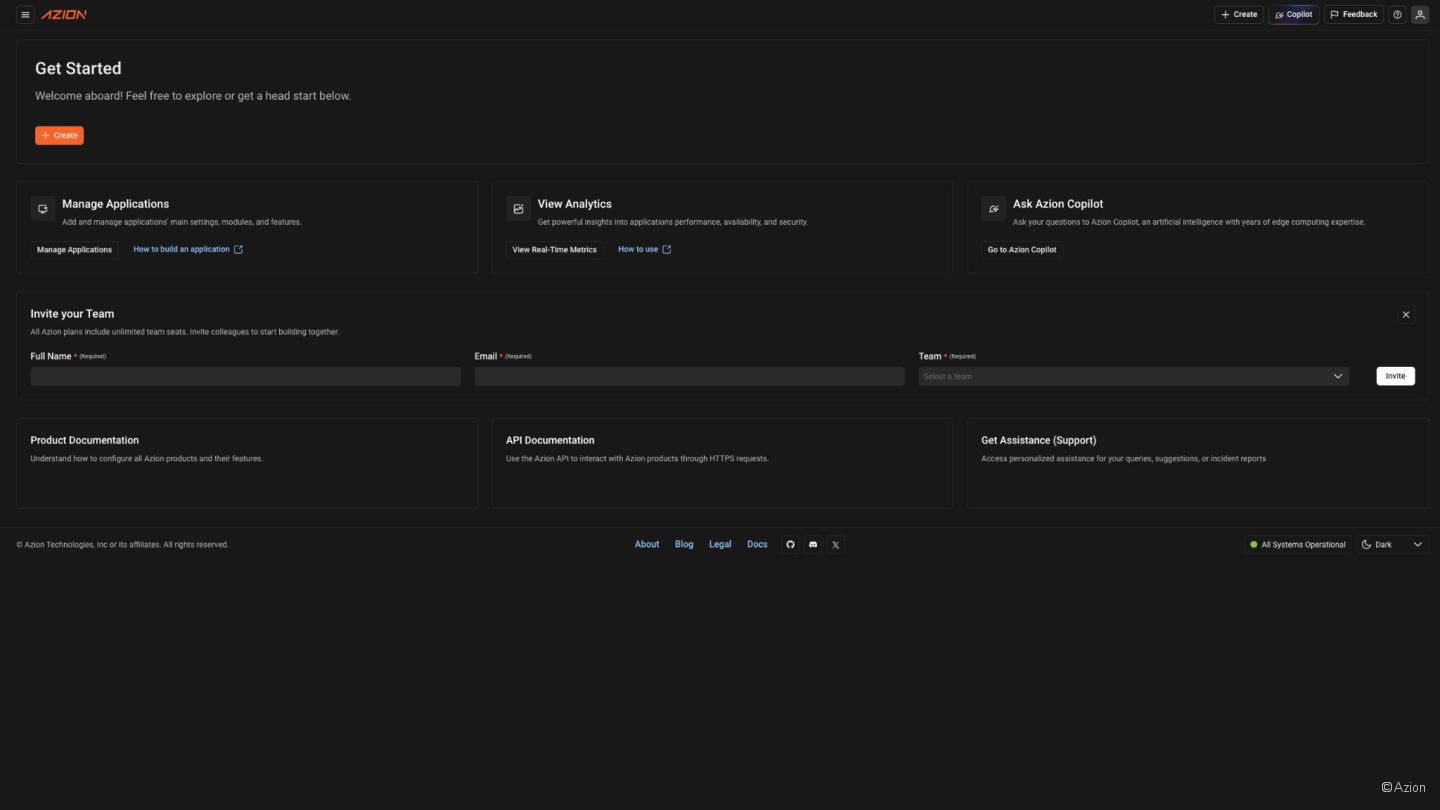
Task: Close the Invite your Team panel
Action: coord(1406,314)
